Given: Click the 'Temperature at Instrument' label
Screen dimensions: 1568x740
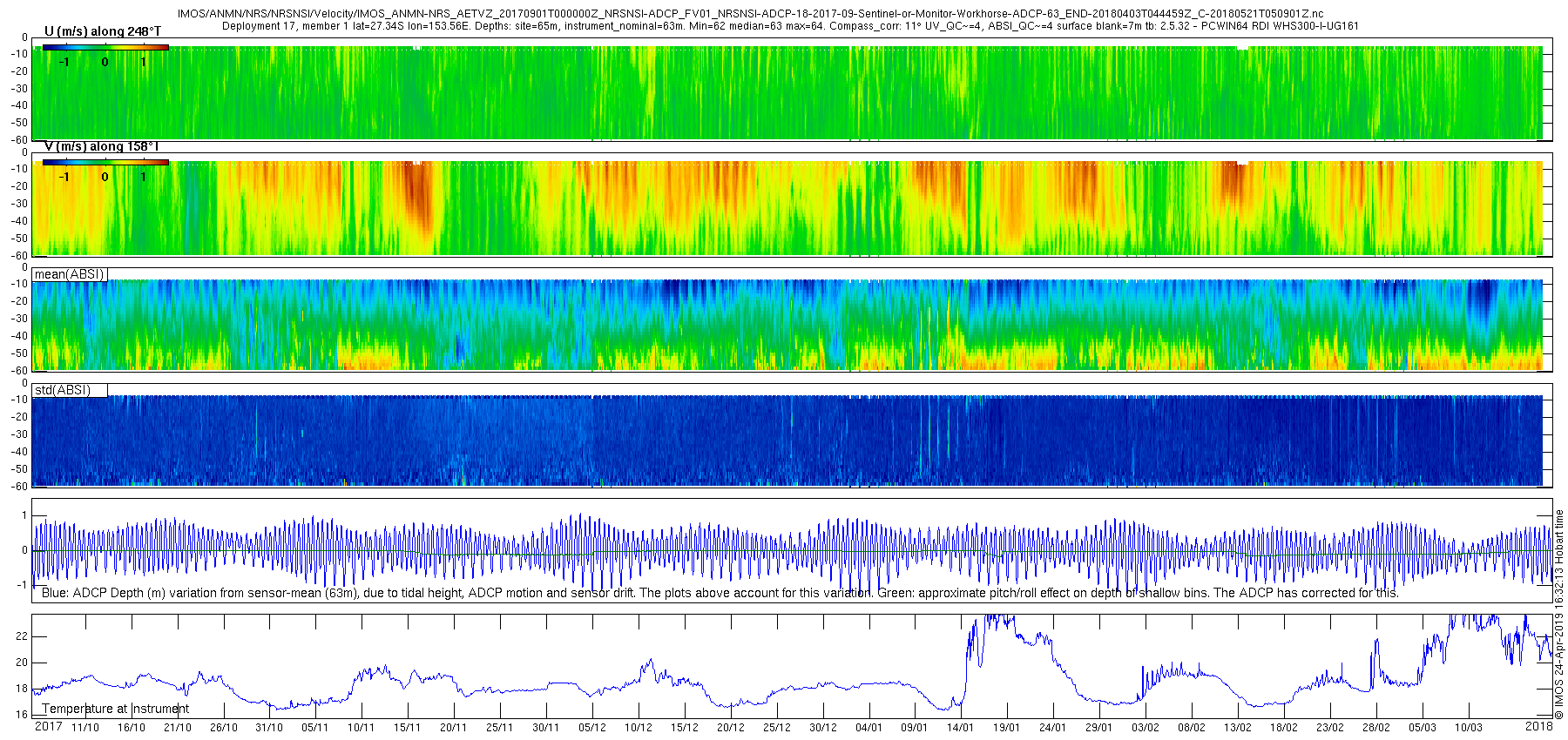Looking at the screenshot, I should tap(116, 709).
